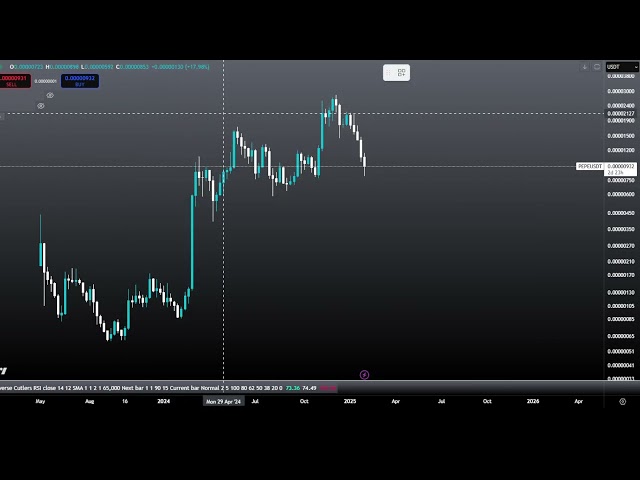Click the drag handle on floating toolbar
This screenshot has width=640, height=480.
pyautogui.click(x=390, y=72)
